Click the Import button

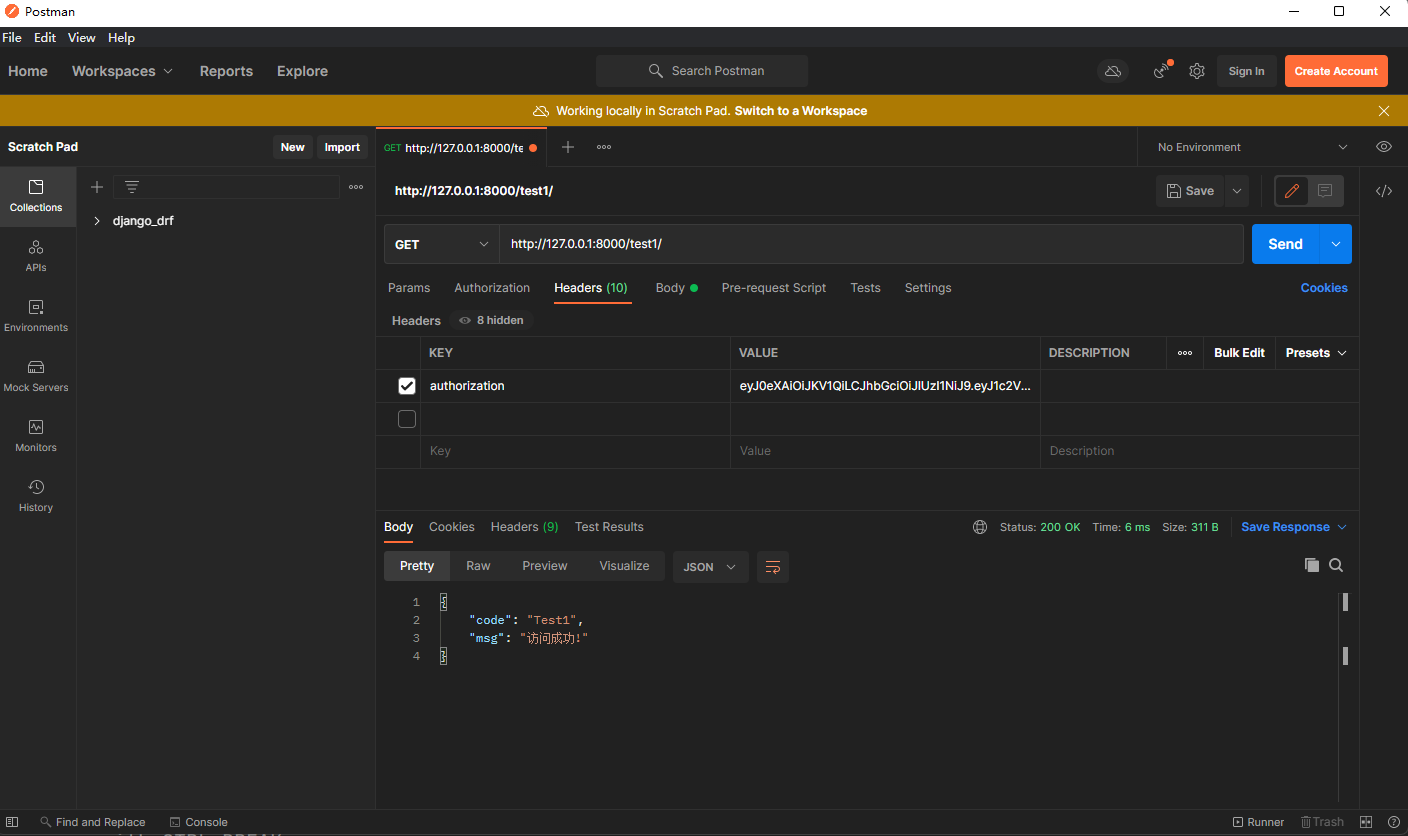[x=342, y=147]
